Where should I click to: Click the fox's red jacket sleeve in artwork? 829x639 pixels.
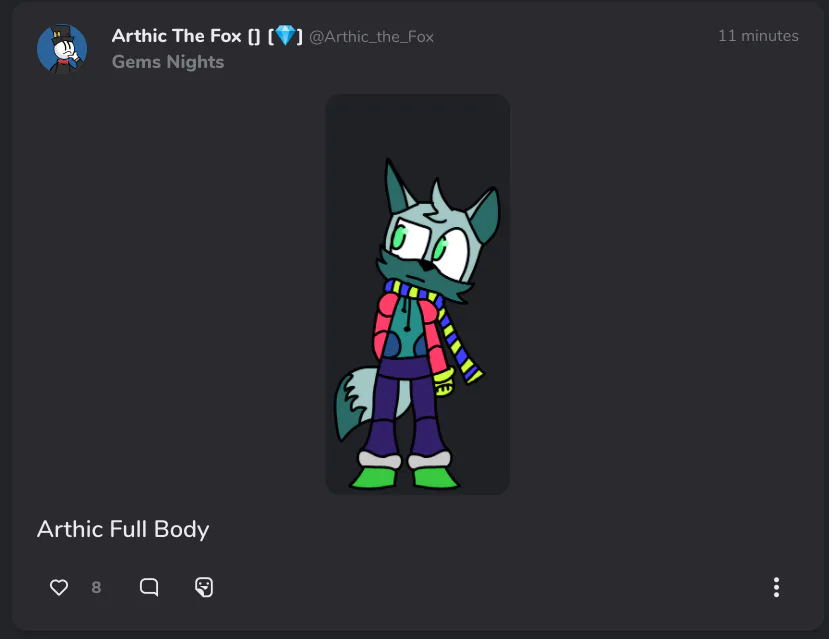point(384,326)
